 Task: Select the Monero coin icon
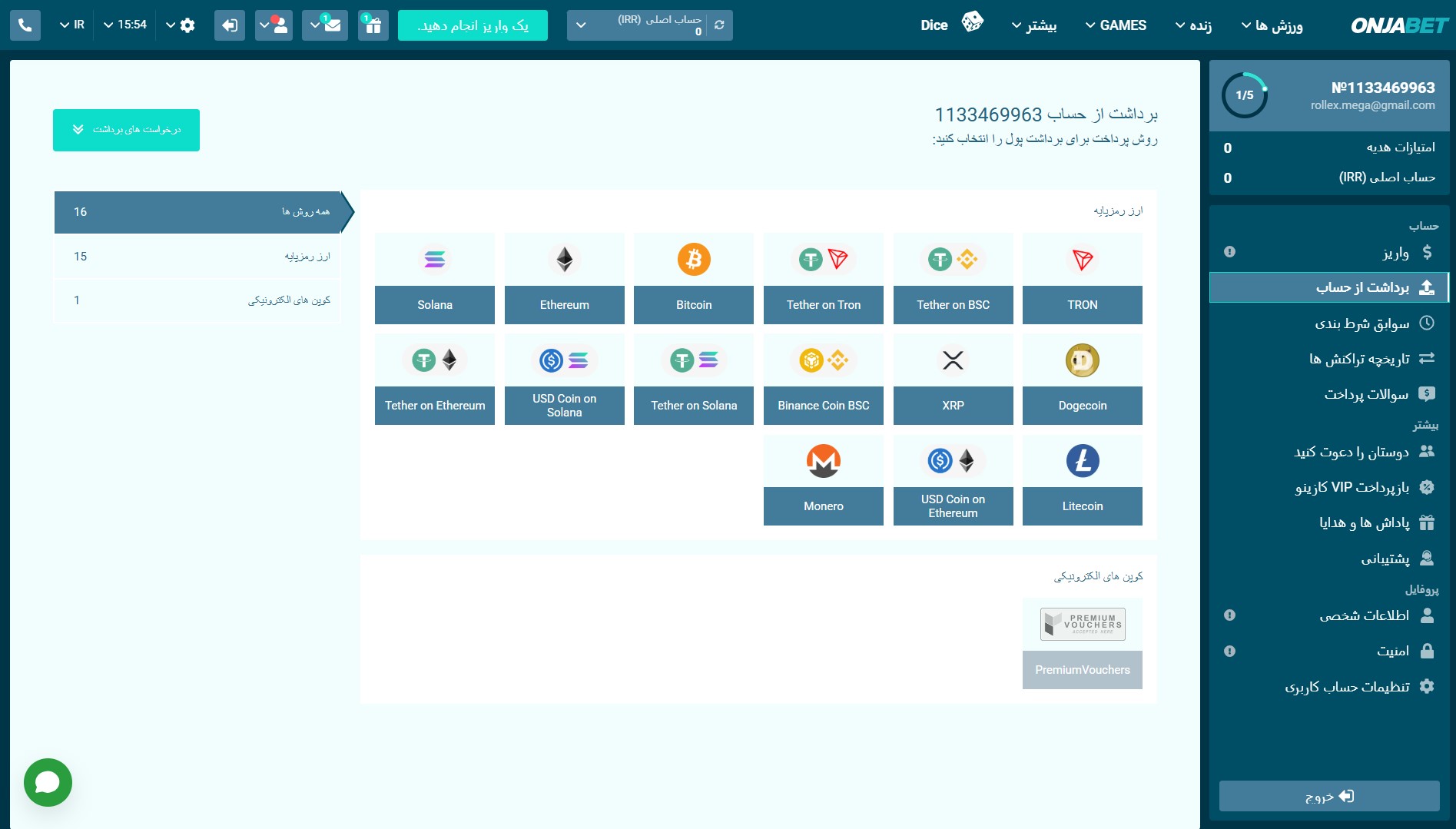[824, 461]
